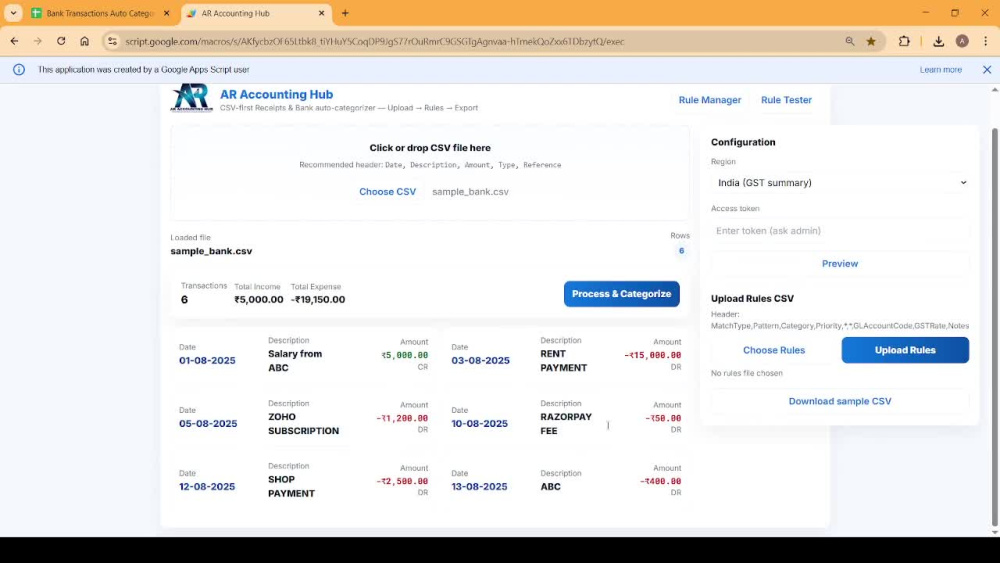Click the info circle icon in banner
Viewport: 1000px width, 563px height.
tap(19, 69)
